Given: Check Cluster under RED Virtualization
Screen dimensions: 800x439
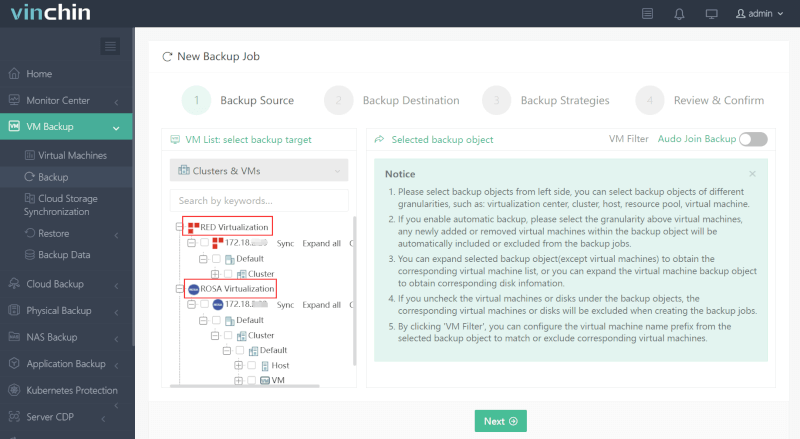Looking at the screenshot, I should click(x=228, y=274).
